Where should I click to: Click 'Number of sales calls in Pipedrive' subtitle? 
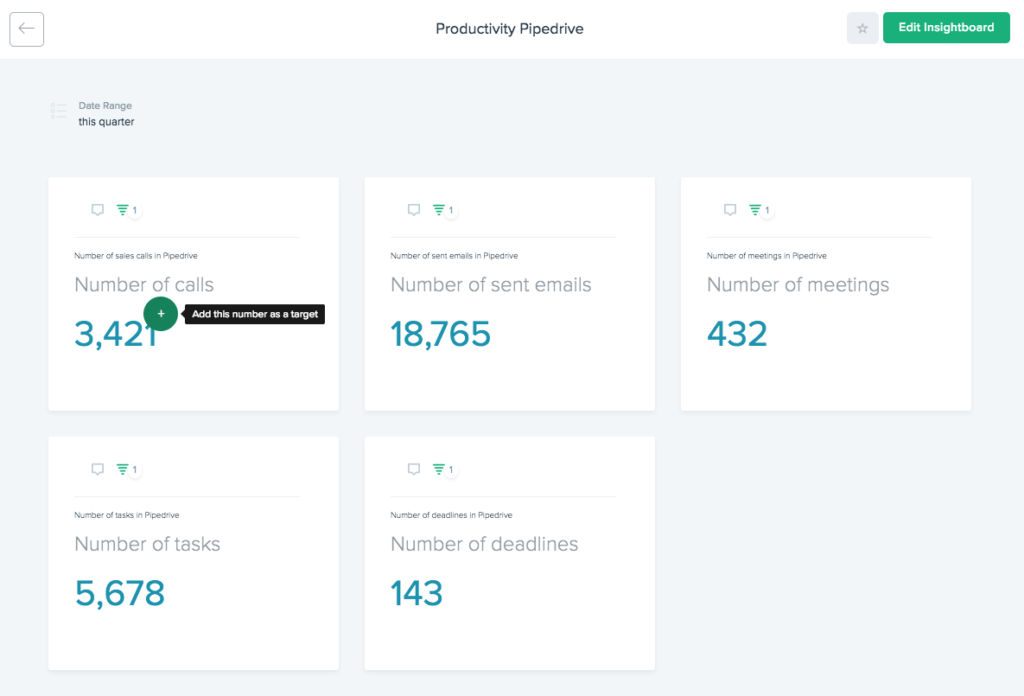[x=136, y=256]
